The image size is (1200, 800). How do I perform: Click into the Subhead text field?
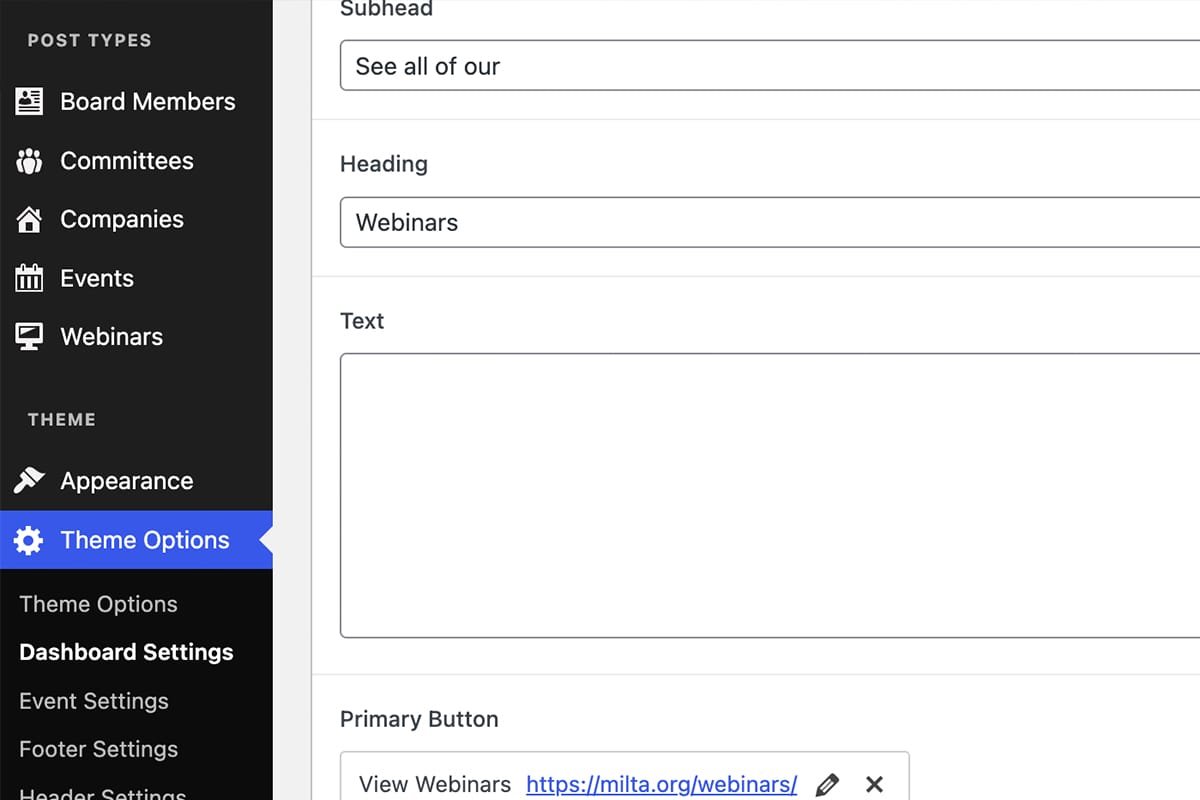coord(770,66)
